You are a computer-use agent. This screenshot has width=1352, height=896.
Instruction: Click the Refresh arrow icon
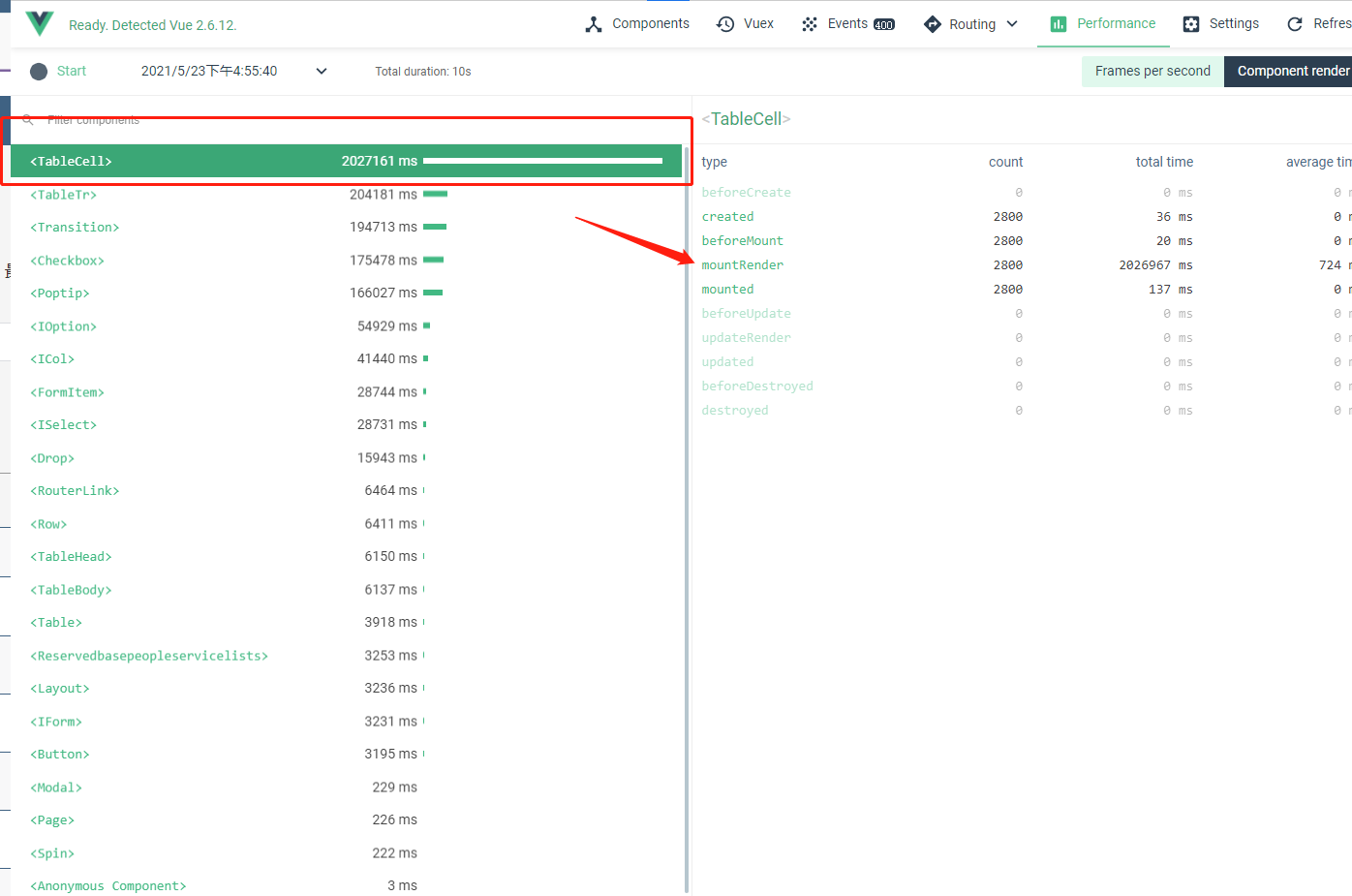[1295, 24]
